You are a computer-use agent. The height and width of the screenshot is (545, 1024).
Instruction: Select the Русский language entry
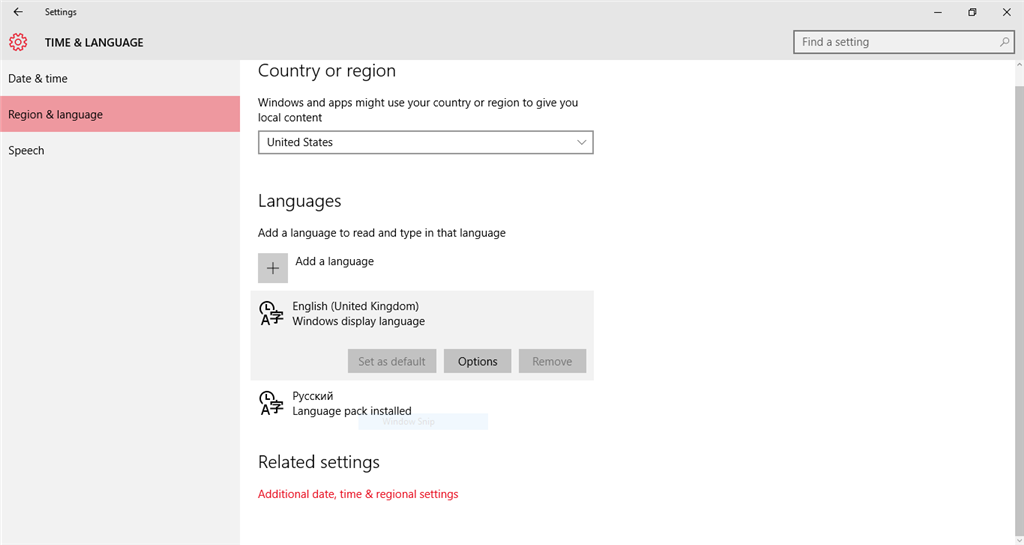(x=422, y=403)
